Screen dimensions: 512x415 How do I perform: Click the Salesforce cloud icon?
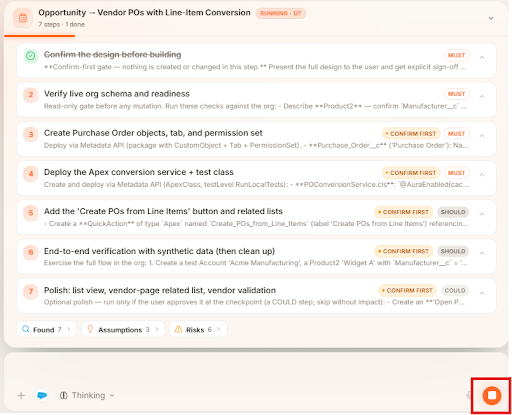[x=42, y=395]
